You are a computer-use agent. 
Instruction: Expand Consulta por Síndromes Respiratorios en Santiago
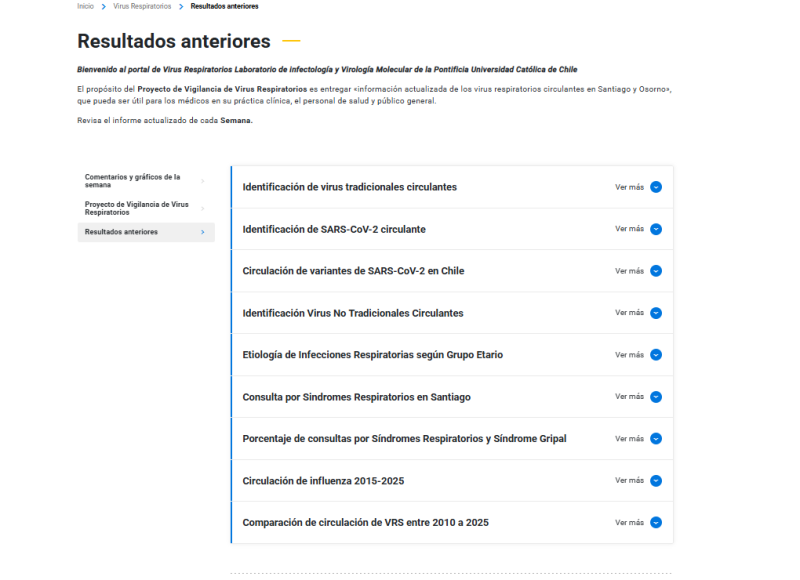click(x=452, y=397)
